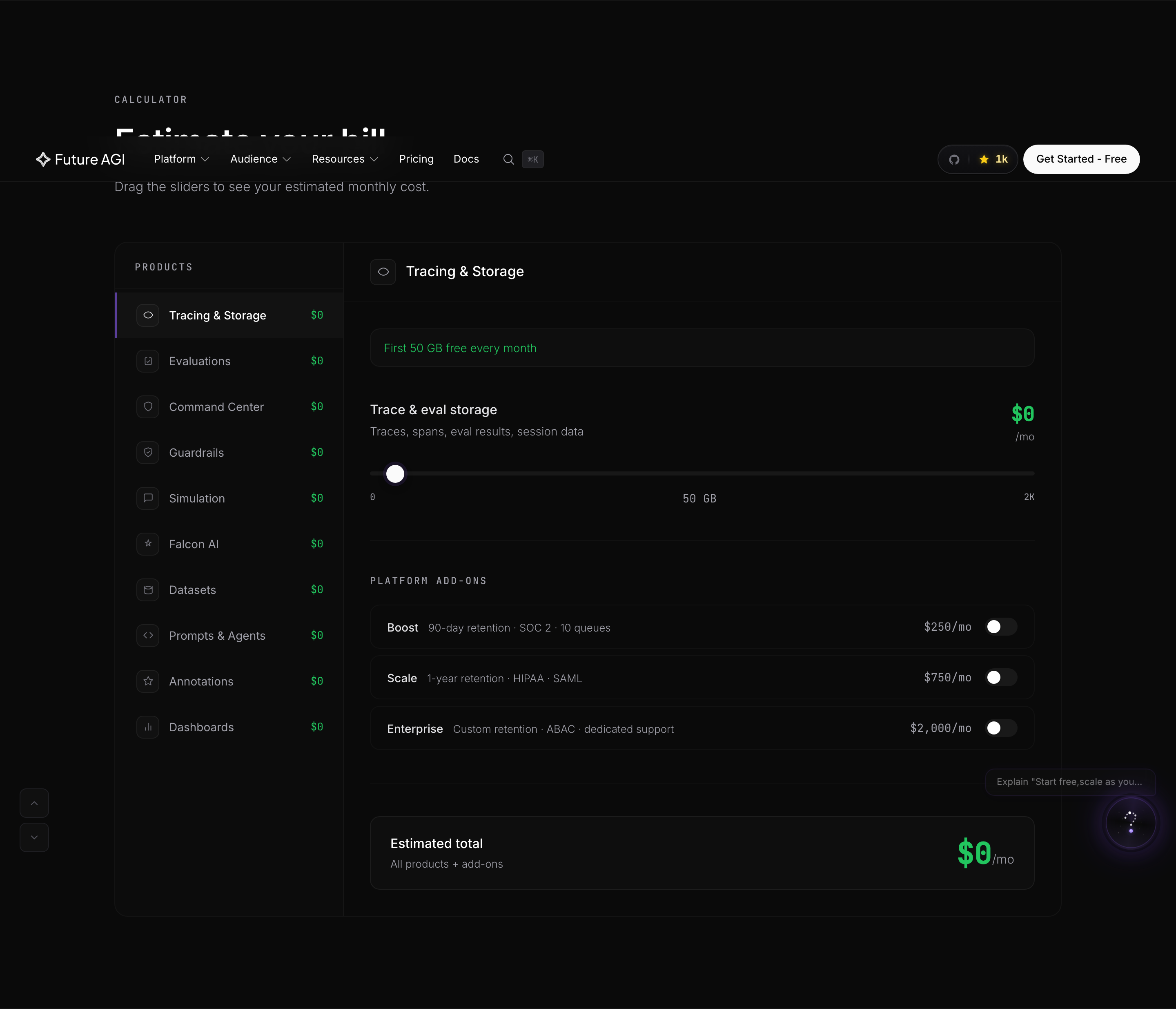Click the Annotations star icon
The width and height of the screenshot is (1176, 1009).
pos(148,681)
